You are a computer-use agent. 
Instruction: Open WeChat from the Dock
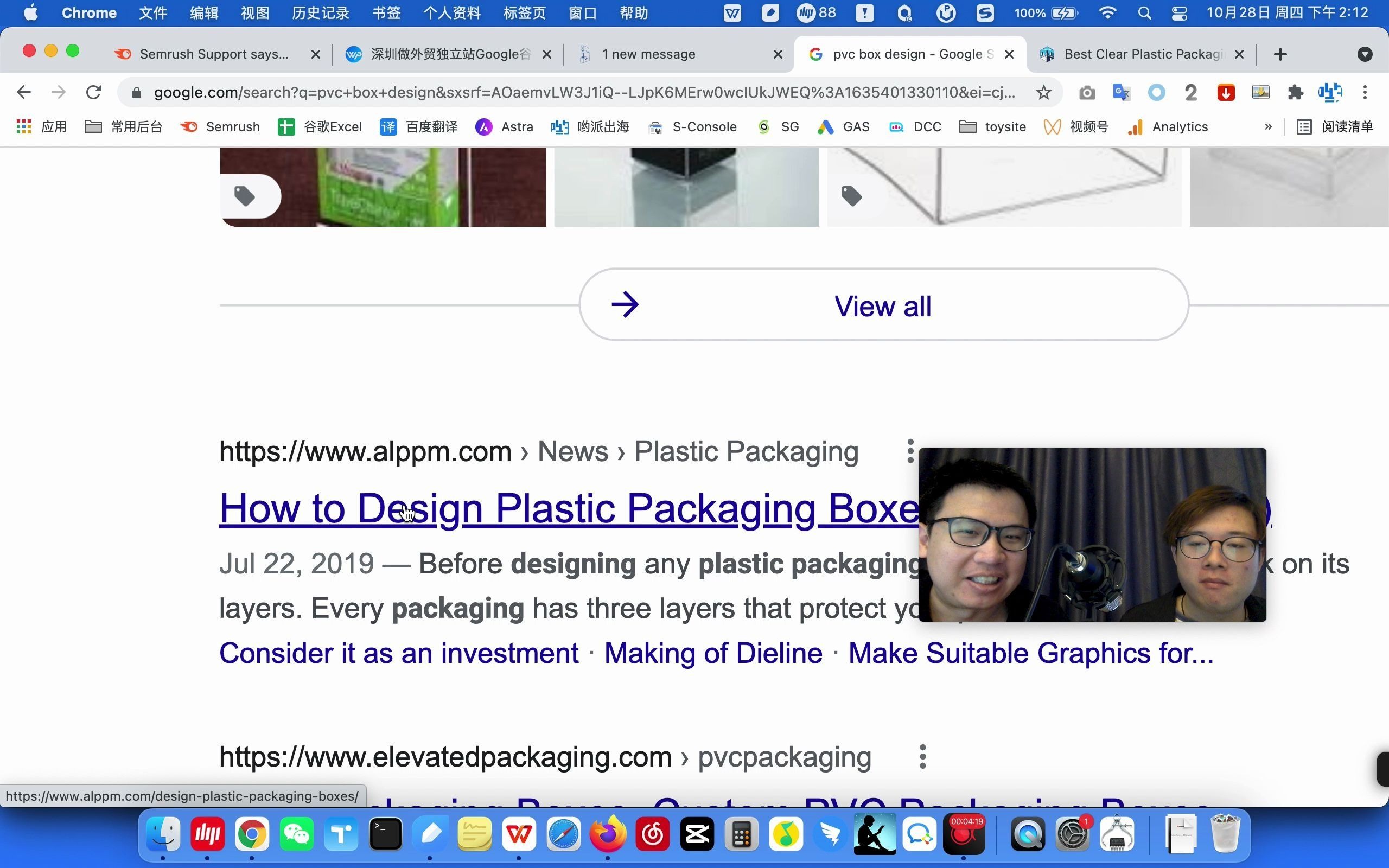[297, 834]
